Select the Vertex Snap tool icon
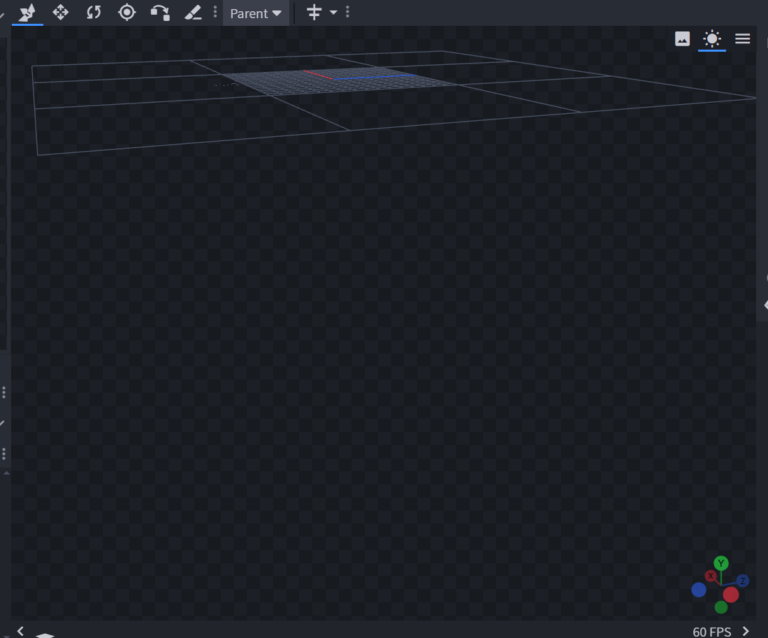The image size is (768, 638). point(160,13)
